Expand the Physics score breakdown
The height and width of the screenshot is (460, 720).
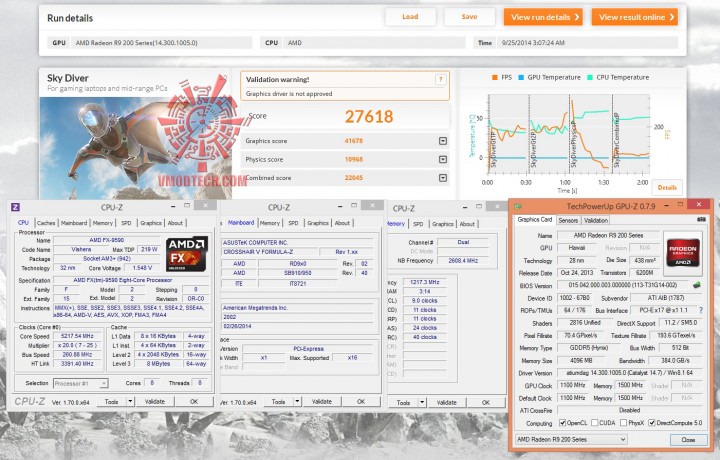pos(443,159)
